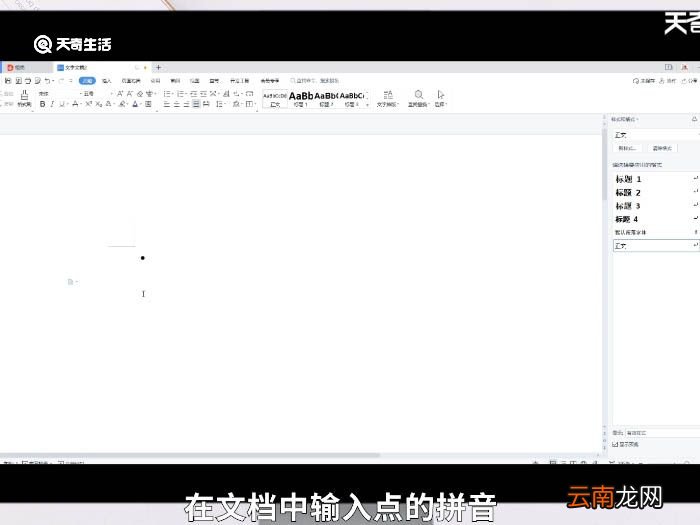Click the Numbered List icon
Image resolution: width=700 pixels, height=525 pixels.
[180, 94]
